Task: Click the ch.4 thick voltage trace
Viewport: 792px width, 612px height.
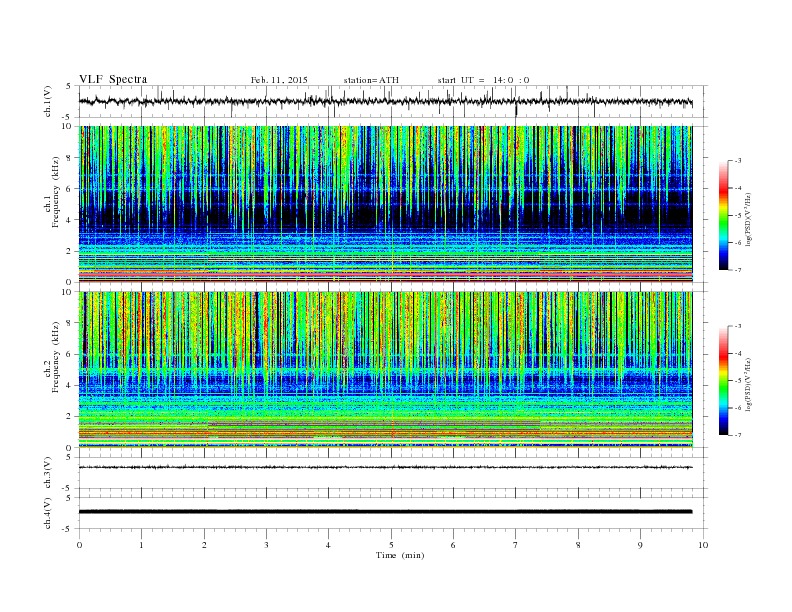Action: click(385, 512)
